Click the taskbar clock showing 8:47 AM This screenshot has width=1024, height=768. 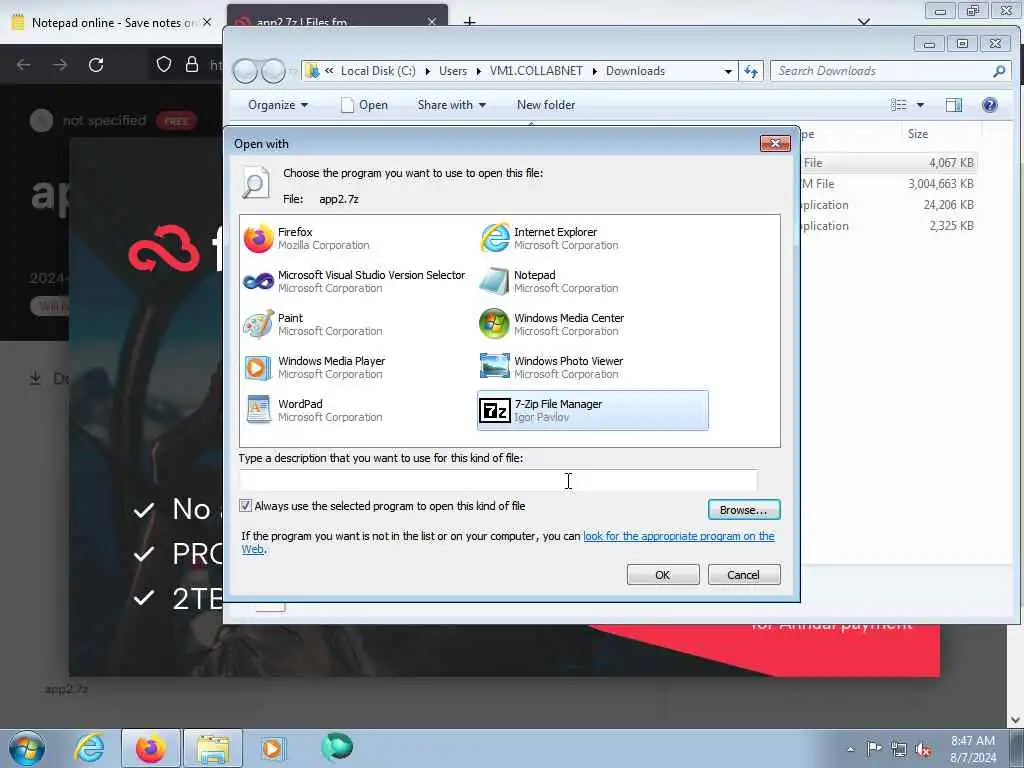coord(973,749)
